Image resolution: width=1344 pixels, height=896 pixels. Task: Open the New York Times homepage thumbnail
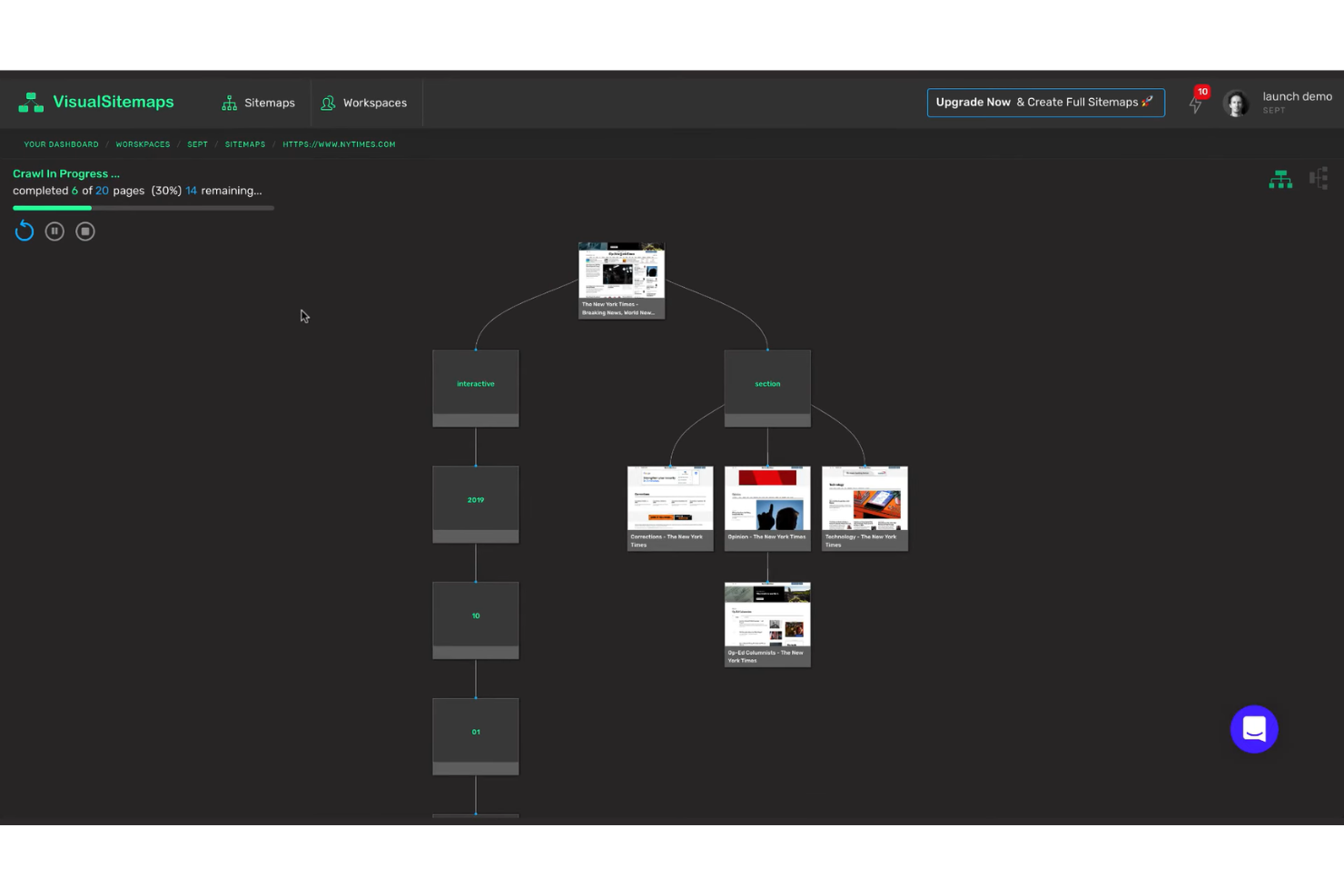[622, 281]
